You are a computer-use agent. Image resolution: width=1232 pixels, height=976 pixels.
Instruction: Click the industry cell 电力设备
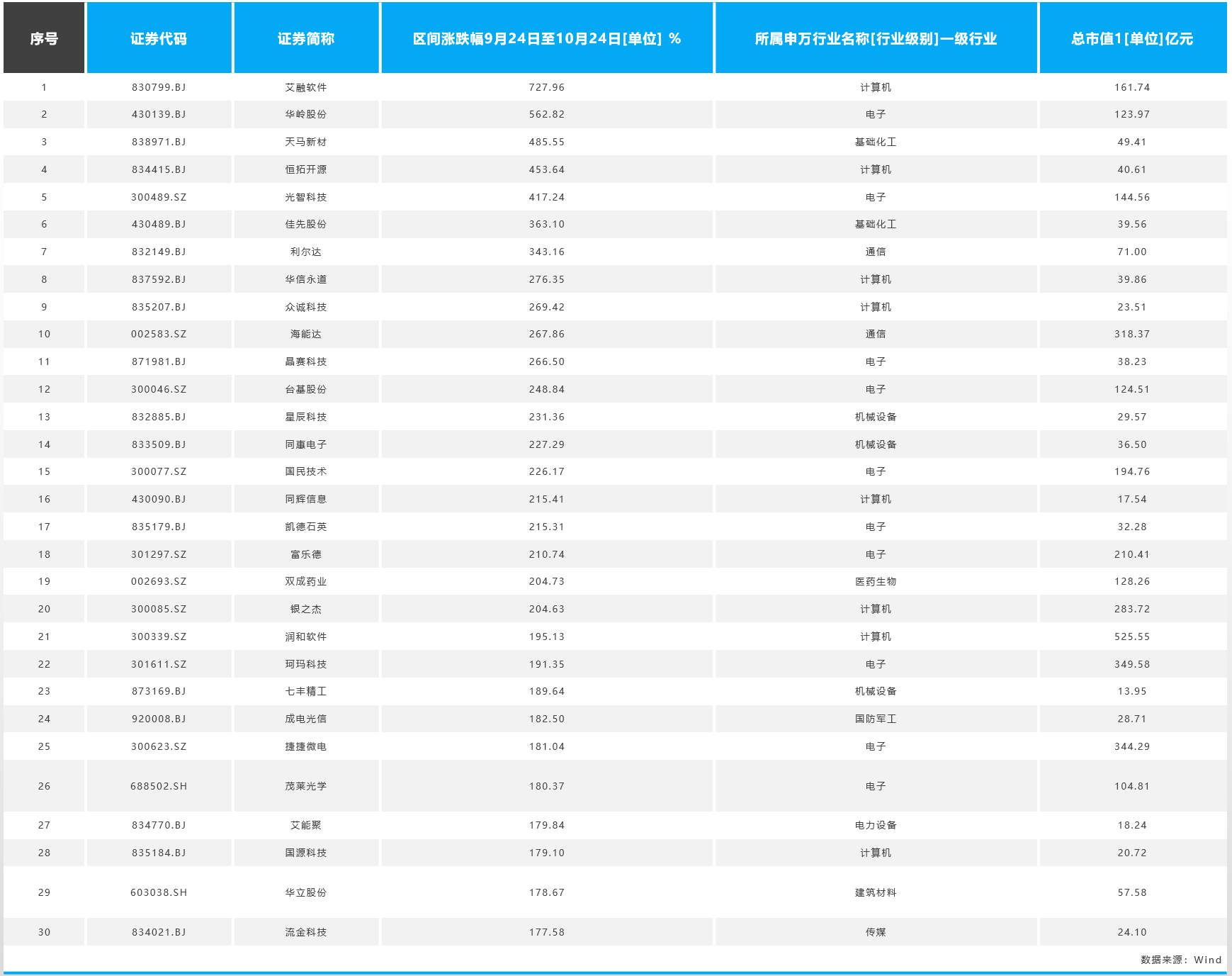[x=876, y=825]
